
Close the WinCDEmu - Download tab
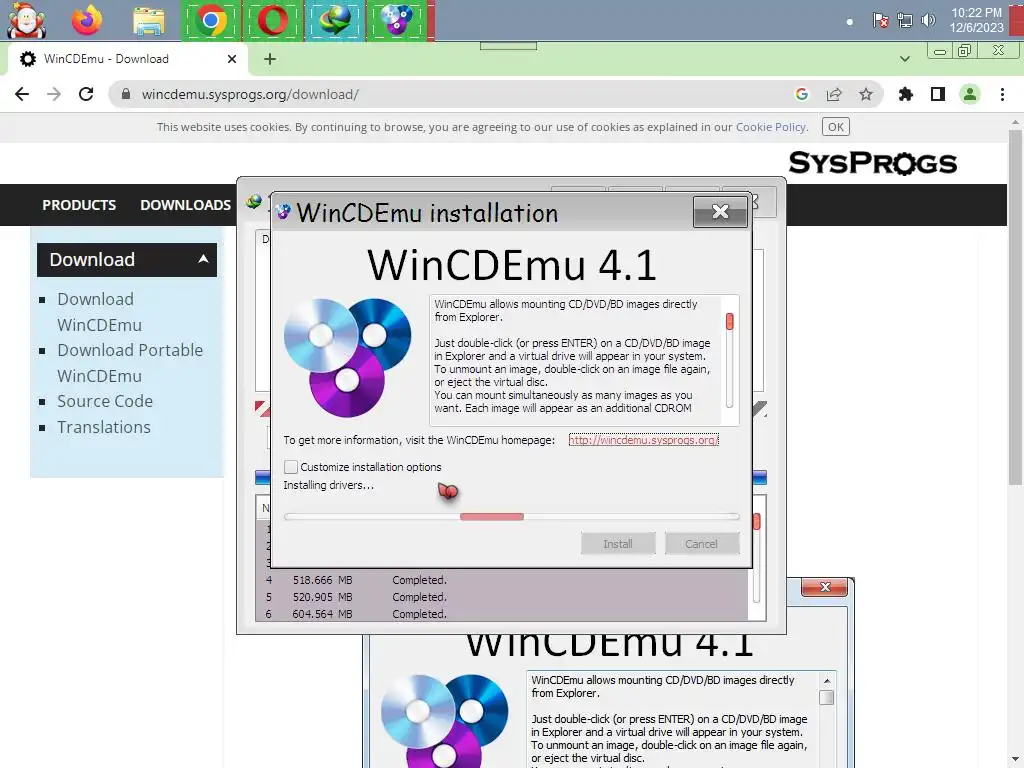pos(231,59)
